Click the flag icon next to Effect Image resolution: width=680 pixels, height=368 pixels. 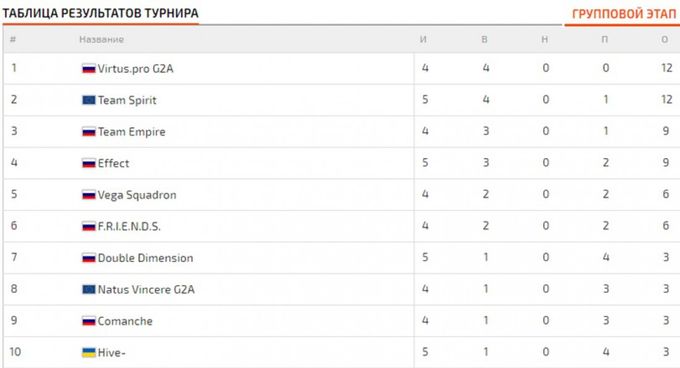coord(88,163)
